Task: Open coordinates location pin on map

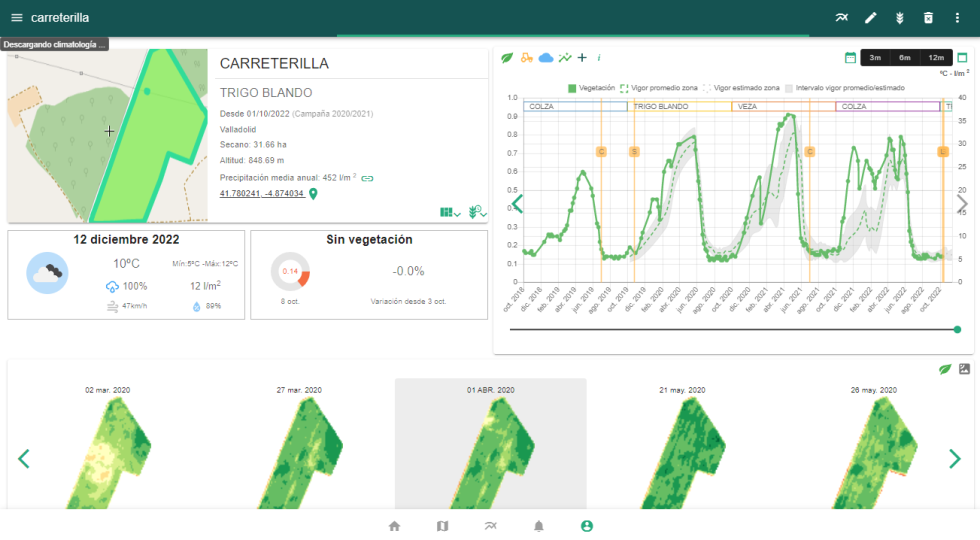Action: point(313,194)
